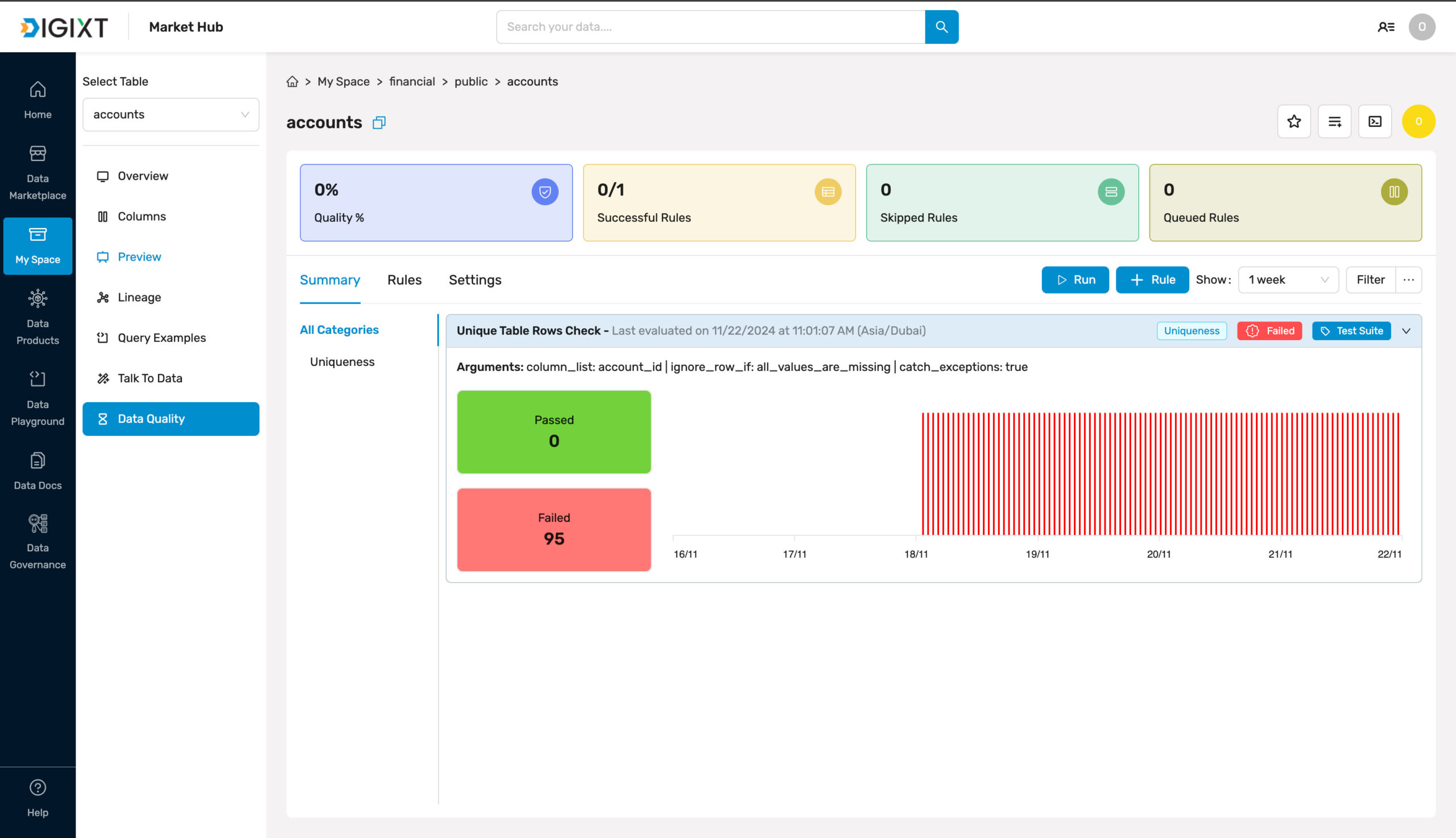Click the red Failed 95 card

click(x=553, y=530)
